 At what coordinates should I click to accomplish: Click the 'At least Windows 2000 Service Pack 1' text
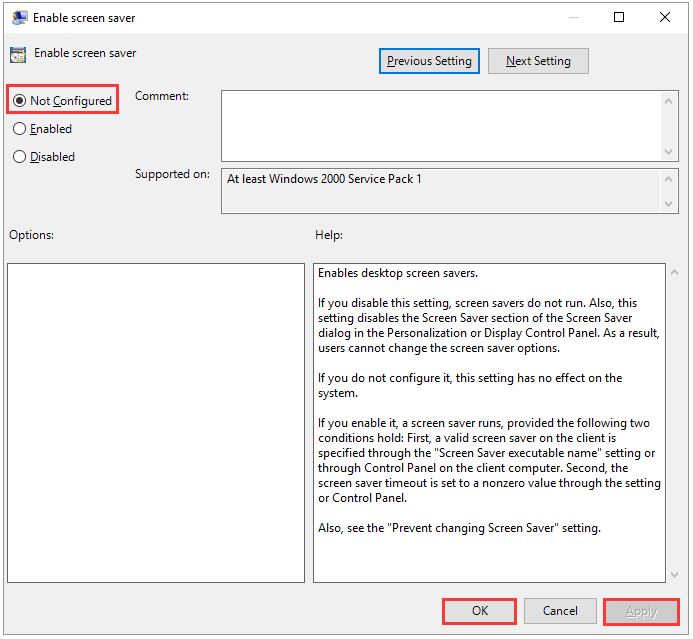(x=324, y=179)
